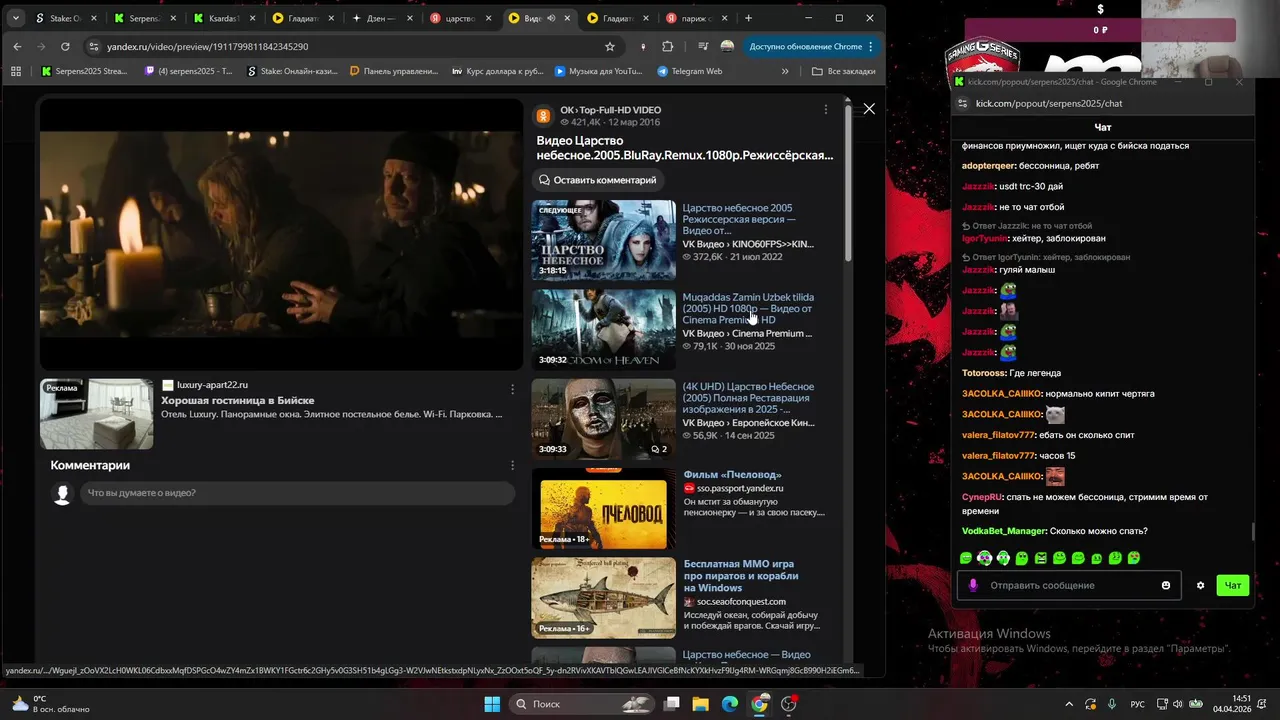Click the ЗАСOLKA_CAШKO username with Нормально кипит

pyautogui.click(x=1002, y=394)
